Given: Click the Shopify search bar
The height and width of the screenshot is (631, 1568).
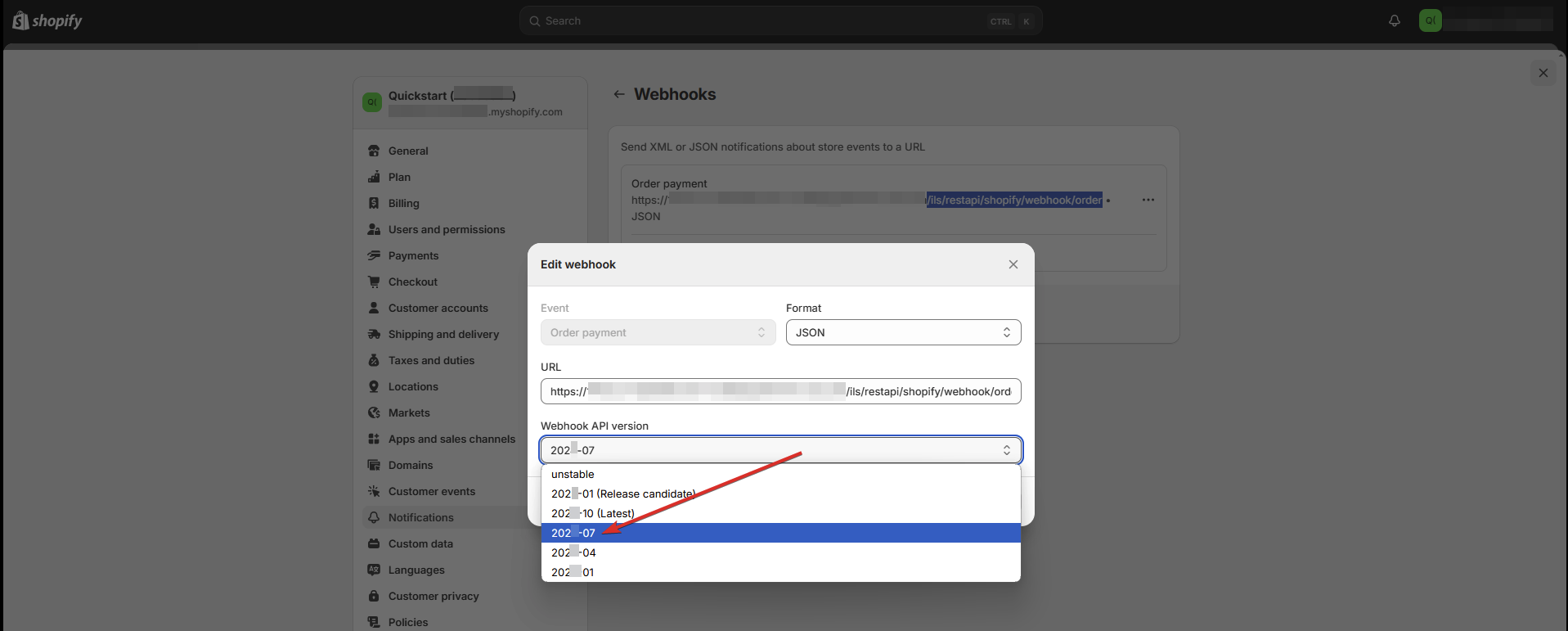Looking at the screenshot, I should 780,20.
